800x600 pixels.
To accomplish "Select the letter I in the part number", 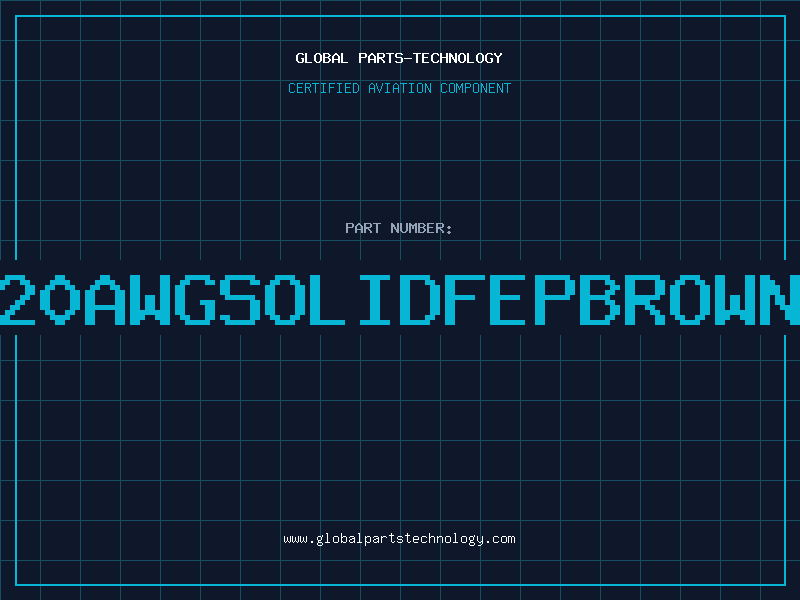I will tap(374, 300).
